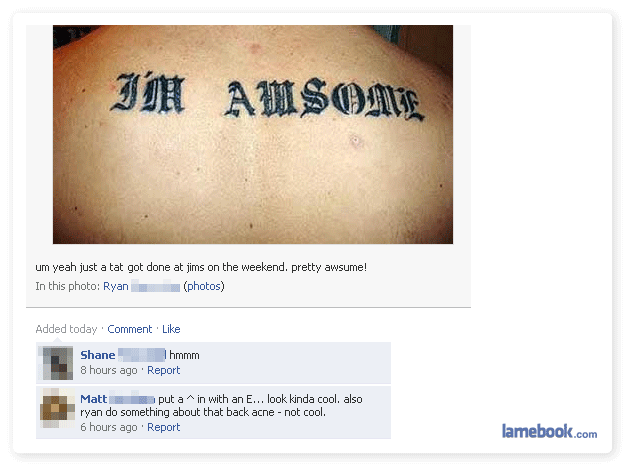Click Shane's 'hmmm' comment text
The height and width of the screenshot is (471, 630).
pyautogui.click(x=184, y=355)
